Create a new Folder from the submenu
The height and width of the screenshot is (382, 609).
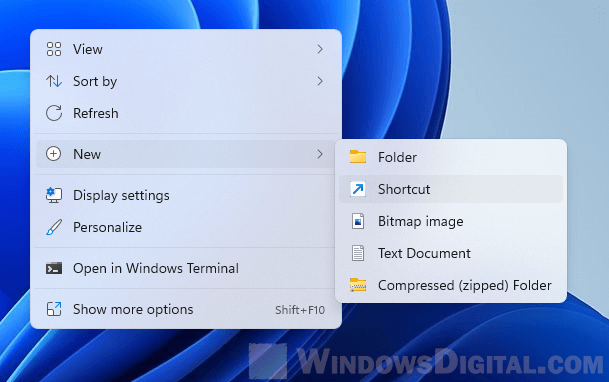451,157
